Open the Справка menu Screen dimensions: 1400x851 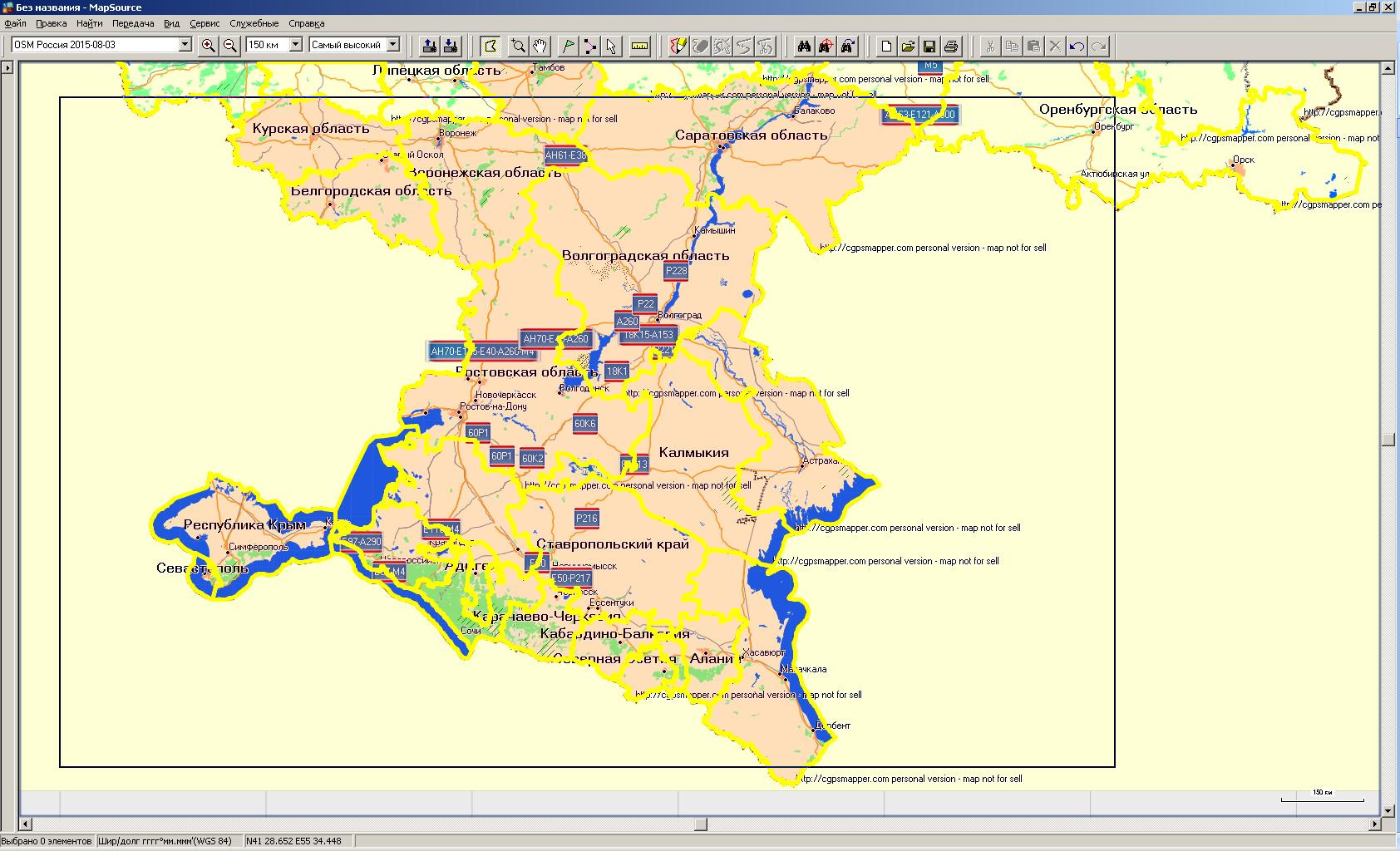coord(306,23)
